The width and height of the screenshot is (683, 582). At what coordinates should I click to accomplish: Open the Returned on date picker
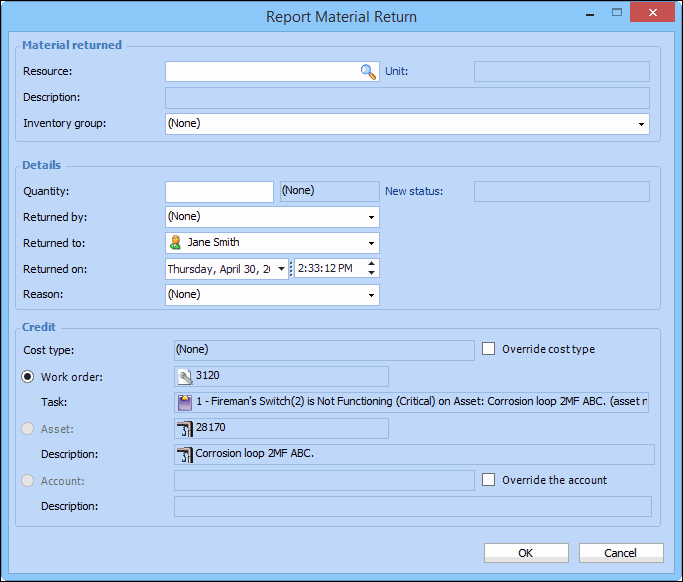281,269
